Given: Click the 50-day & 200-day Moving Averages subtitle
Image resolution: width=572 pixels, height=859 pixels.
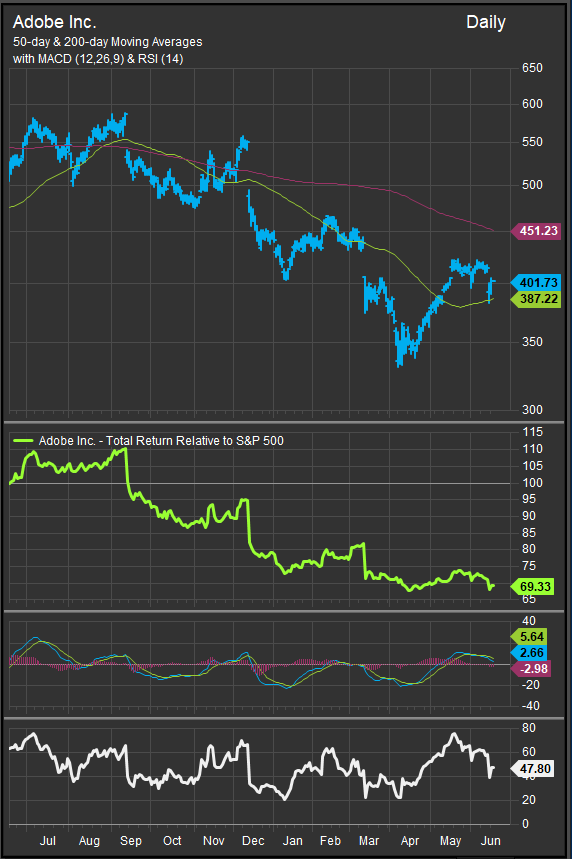Looking at the screenshot, I should pyautogui.click(x=107, y=42).
